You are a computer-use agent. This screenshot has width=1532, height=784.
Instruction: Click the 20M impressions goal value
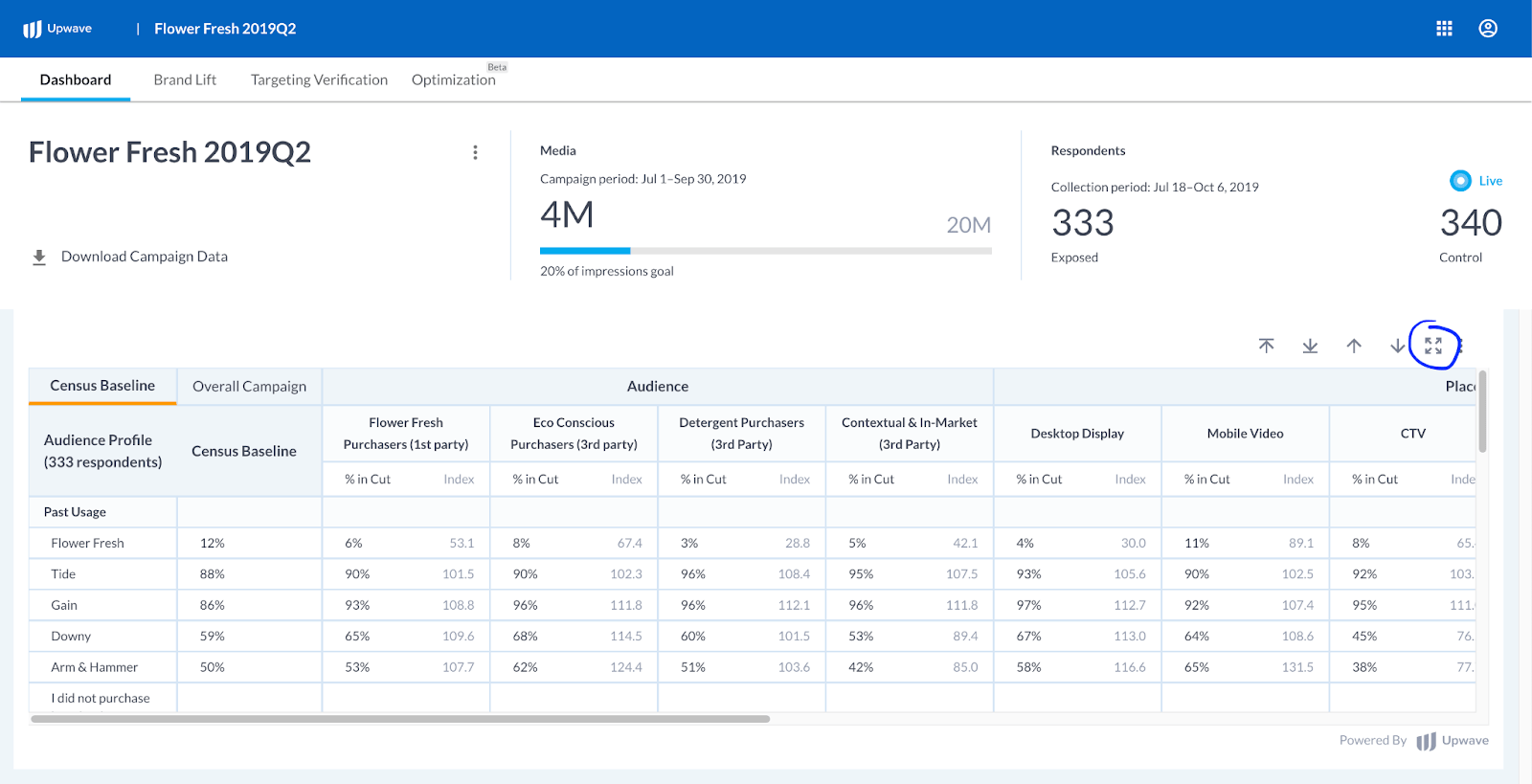969,225
